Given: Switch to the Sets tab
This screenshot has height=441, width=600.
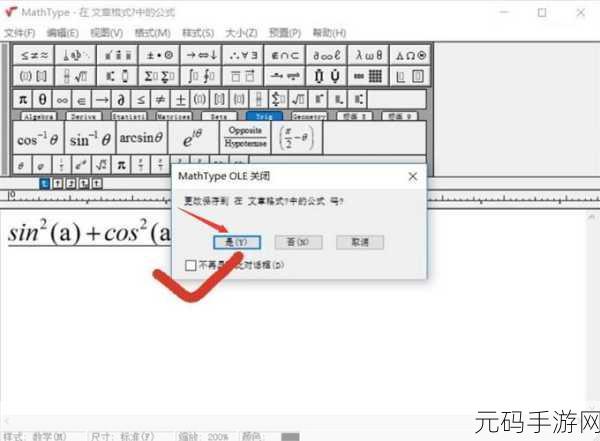Looking at the screenshot, I should pyautogui.click(x=219, y=116).
